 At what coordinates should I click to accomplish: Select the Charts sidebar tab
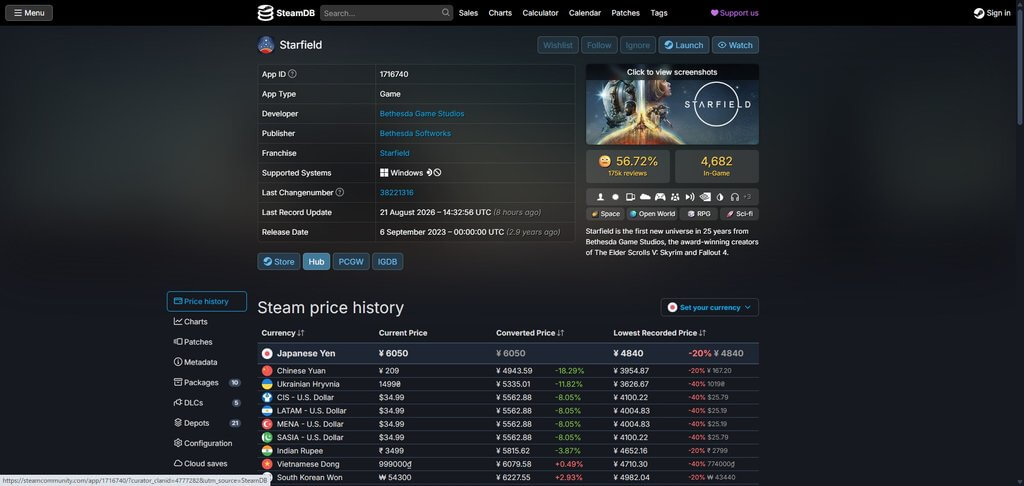coord(207,321)
